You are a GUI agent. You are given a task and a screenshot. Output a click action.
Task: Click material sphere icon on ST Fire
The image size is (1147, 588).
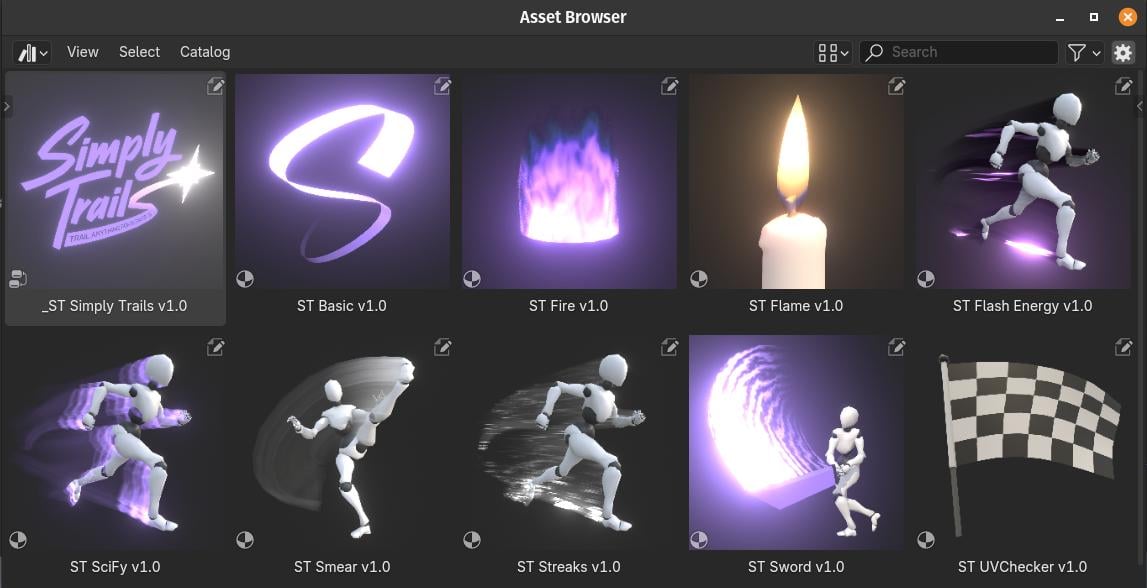472,279
